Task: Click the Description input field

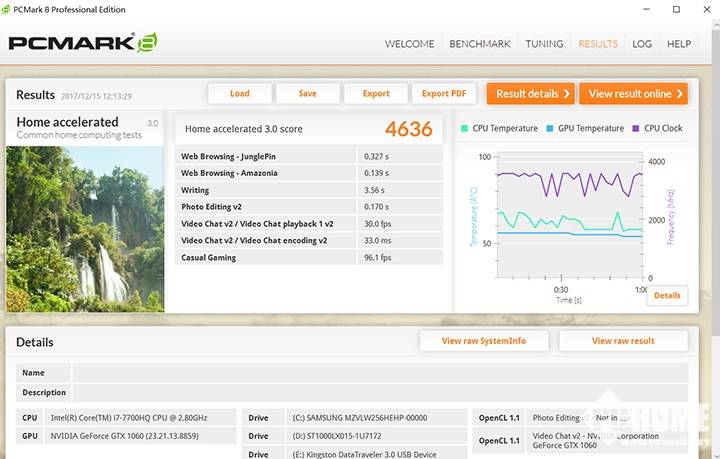Action: pos(380,392)
